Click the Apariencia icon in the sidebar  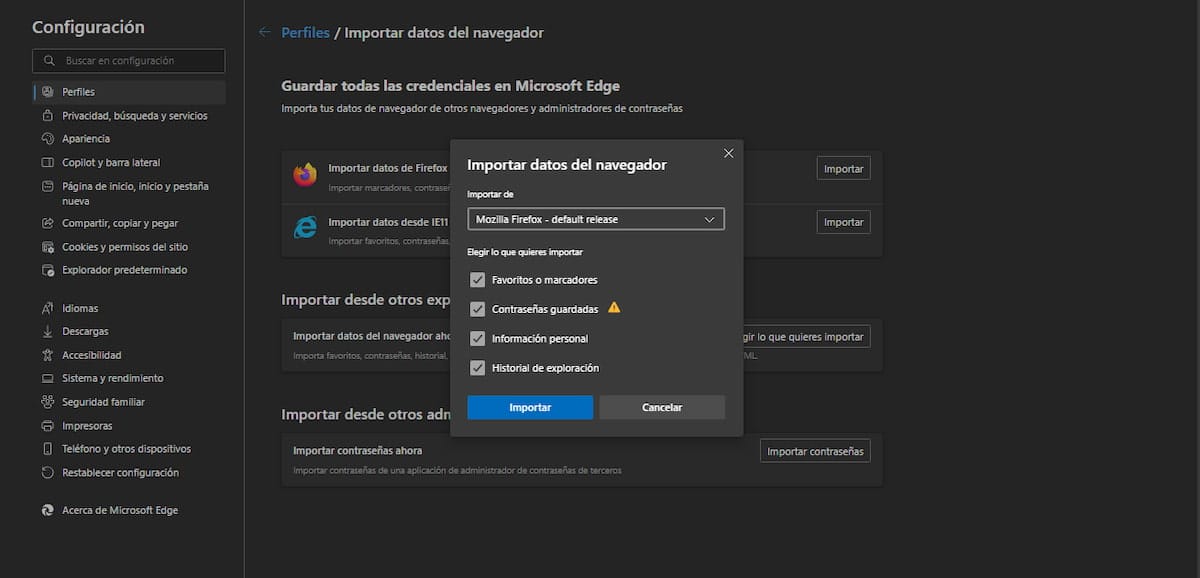point(47,139)
